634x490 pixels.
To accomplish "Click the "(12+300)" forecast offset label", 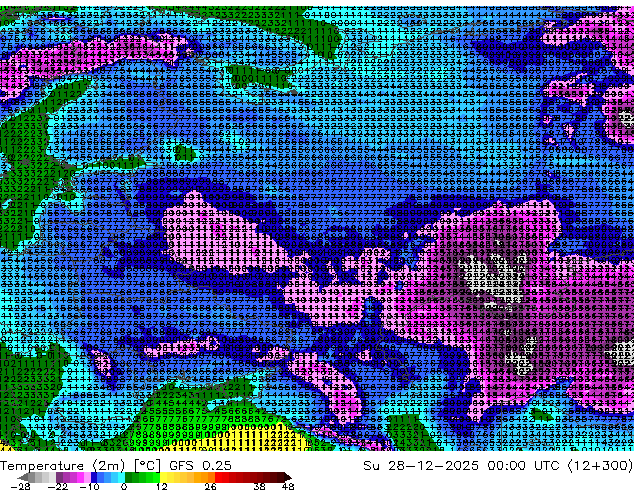I will (x=601, y=466).
